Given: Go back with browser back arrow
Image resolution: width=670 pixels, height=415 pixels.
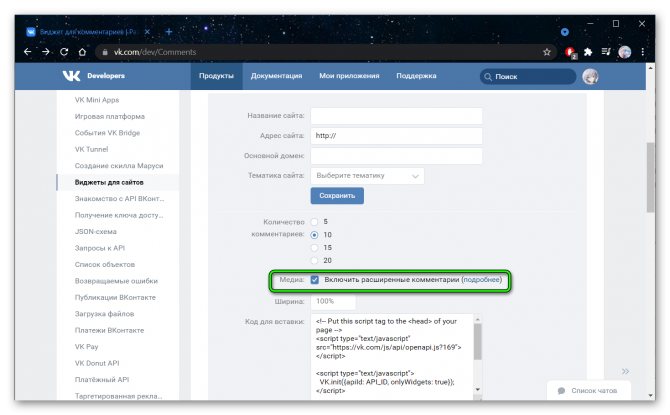Looking at the screenshot, I should coord(28,52).
